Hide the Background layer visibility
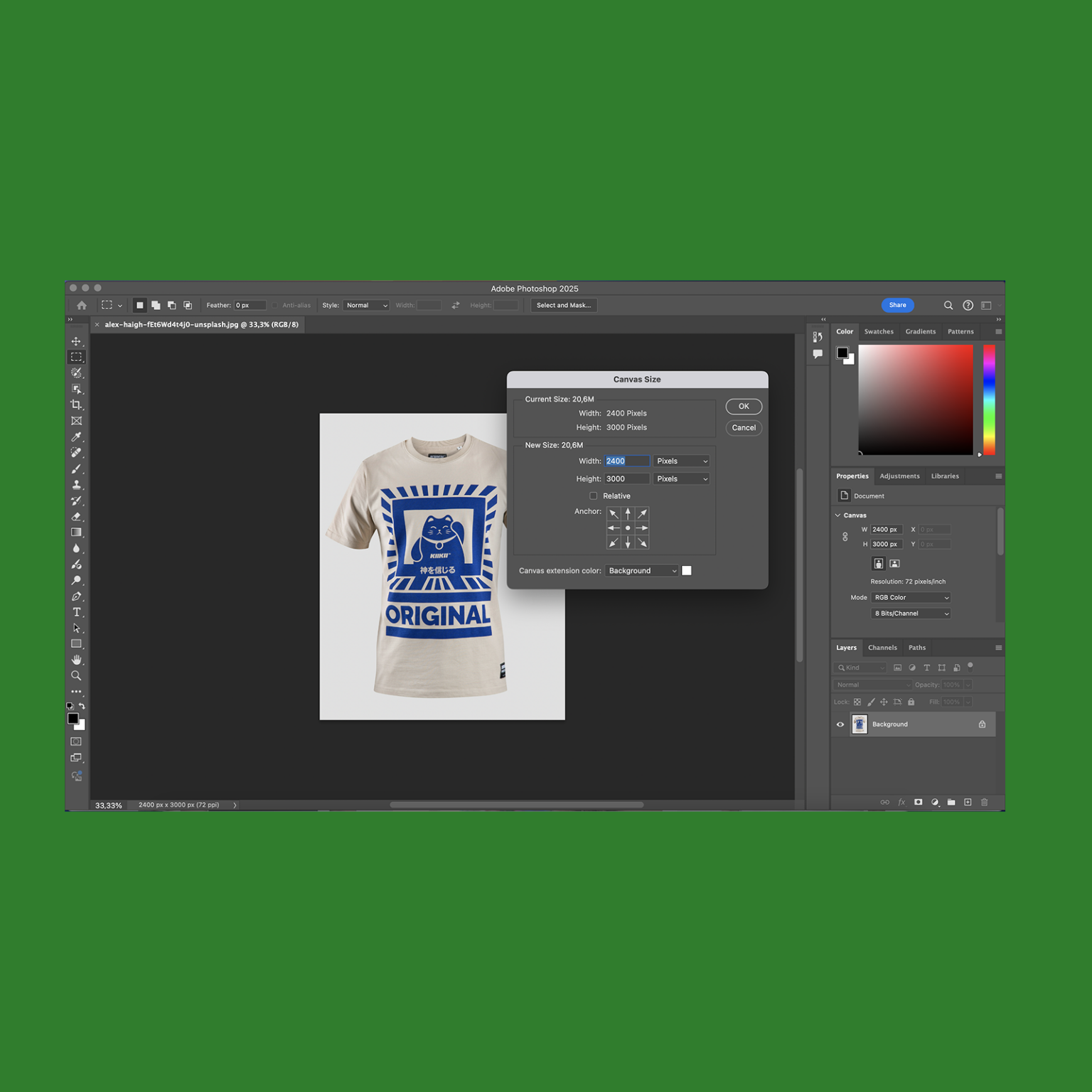Screen dimensions: 1092x1092 pos(840,724)
